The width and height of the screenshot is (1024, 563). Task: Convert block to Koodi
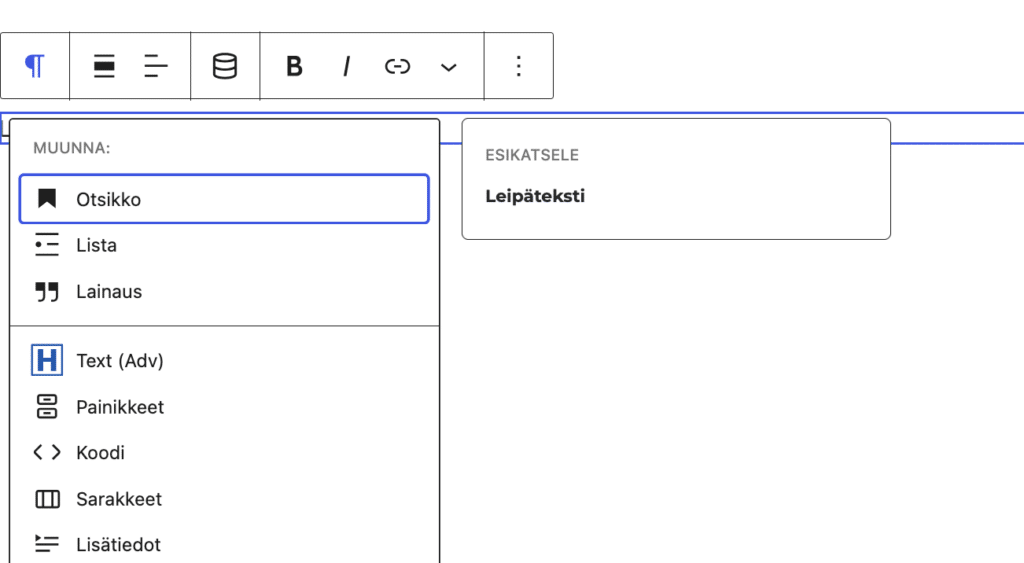[x=224, y=453]
